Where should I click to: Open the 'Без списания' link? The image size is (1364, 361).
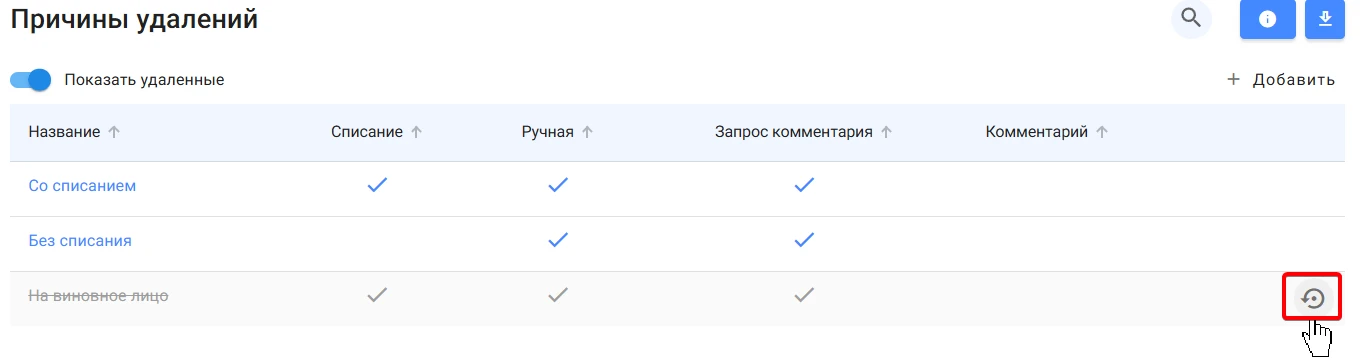pyautogui.click(x=80, y=241)
